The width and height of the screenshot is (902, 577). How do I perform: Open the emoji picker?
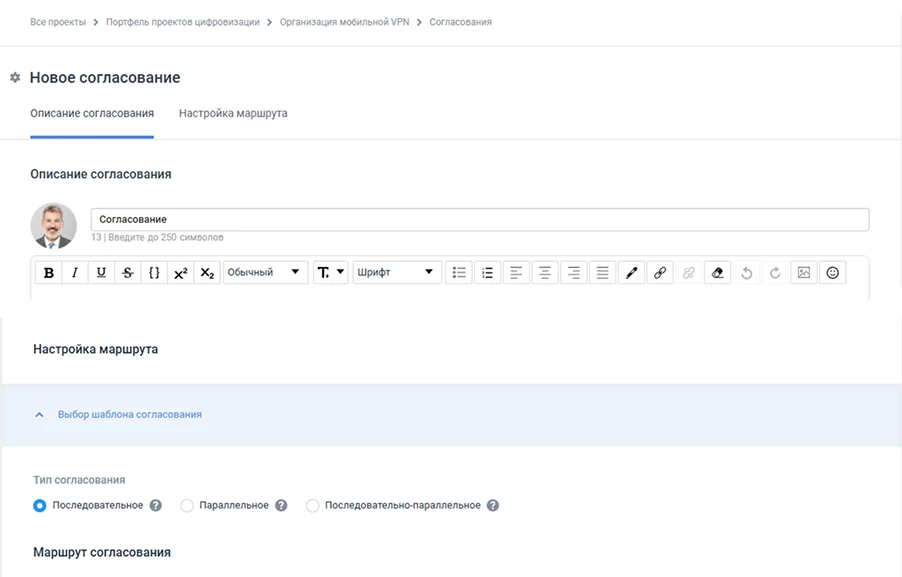tap(832, 273)
